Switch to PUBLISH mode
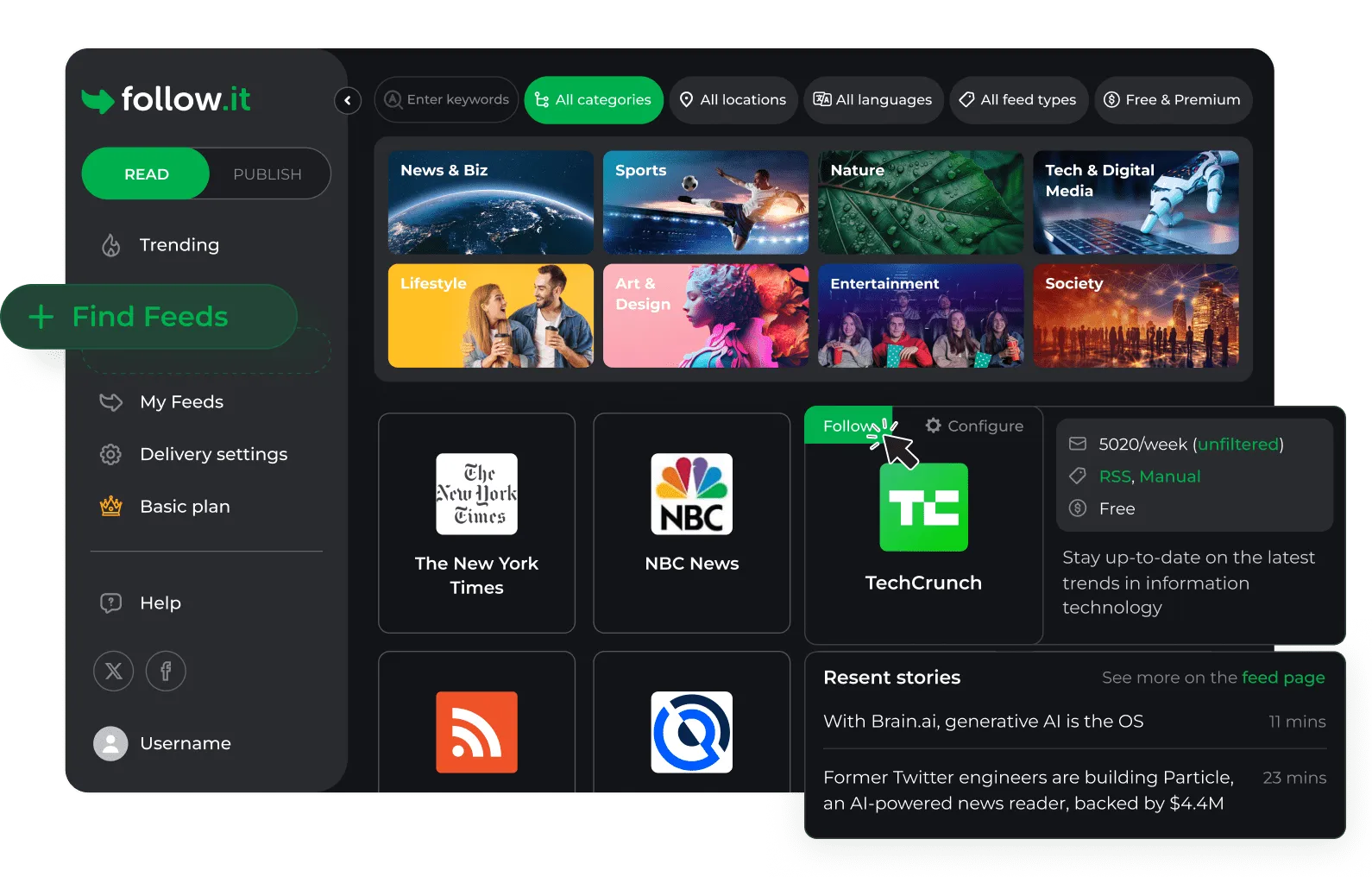1372x877 pixels. pos(267,174)
